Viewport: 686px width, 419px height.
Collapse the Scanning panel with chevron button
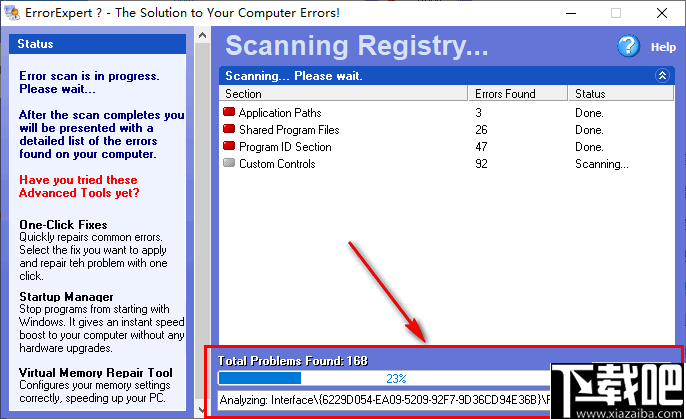pos(662,76)
